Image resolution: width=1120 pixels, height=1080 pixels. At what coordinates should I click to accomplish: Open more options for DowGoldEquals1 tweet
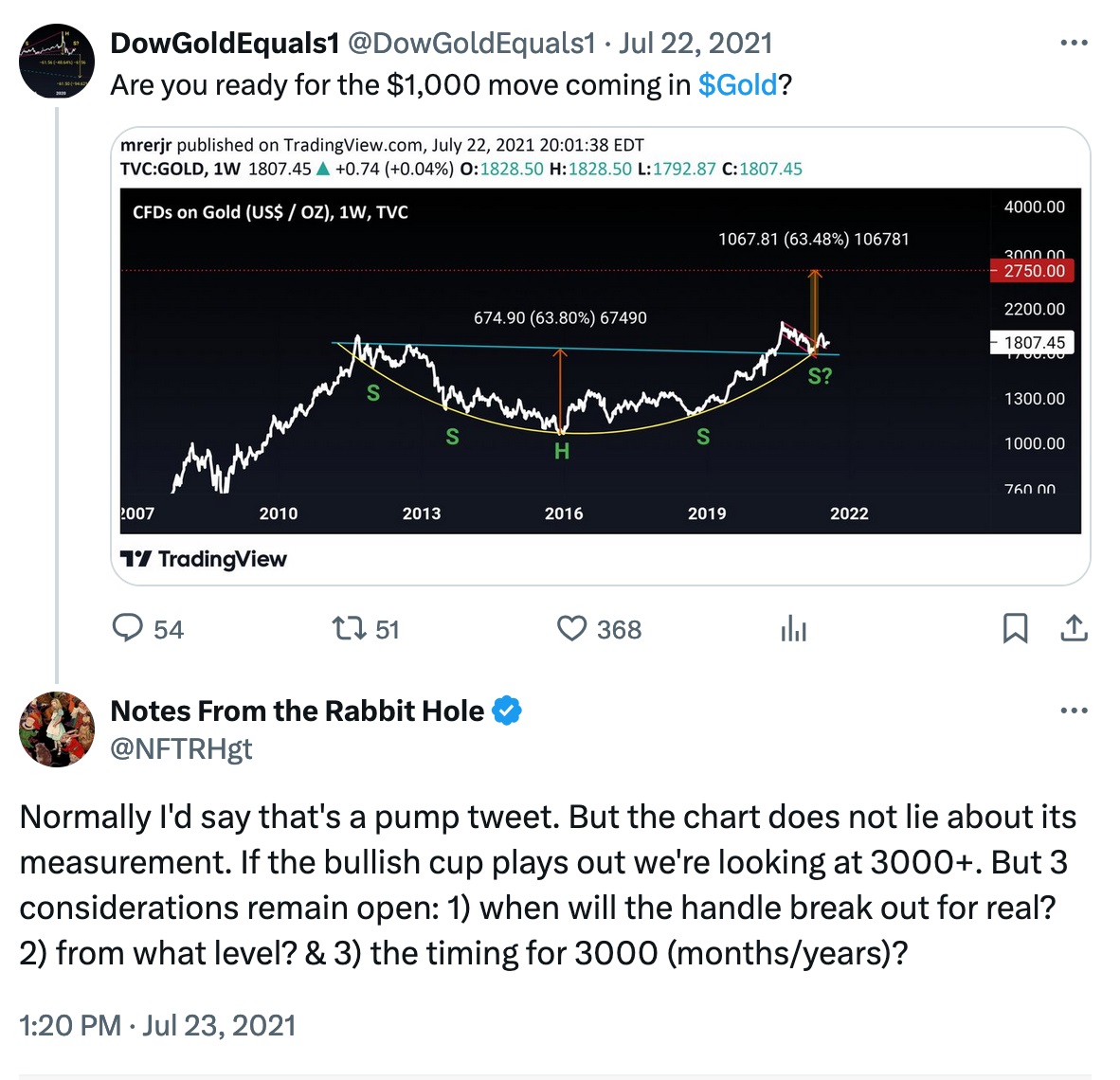[x=1074, y=44]
